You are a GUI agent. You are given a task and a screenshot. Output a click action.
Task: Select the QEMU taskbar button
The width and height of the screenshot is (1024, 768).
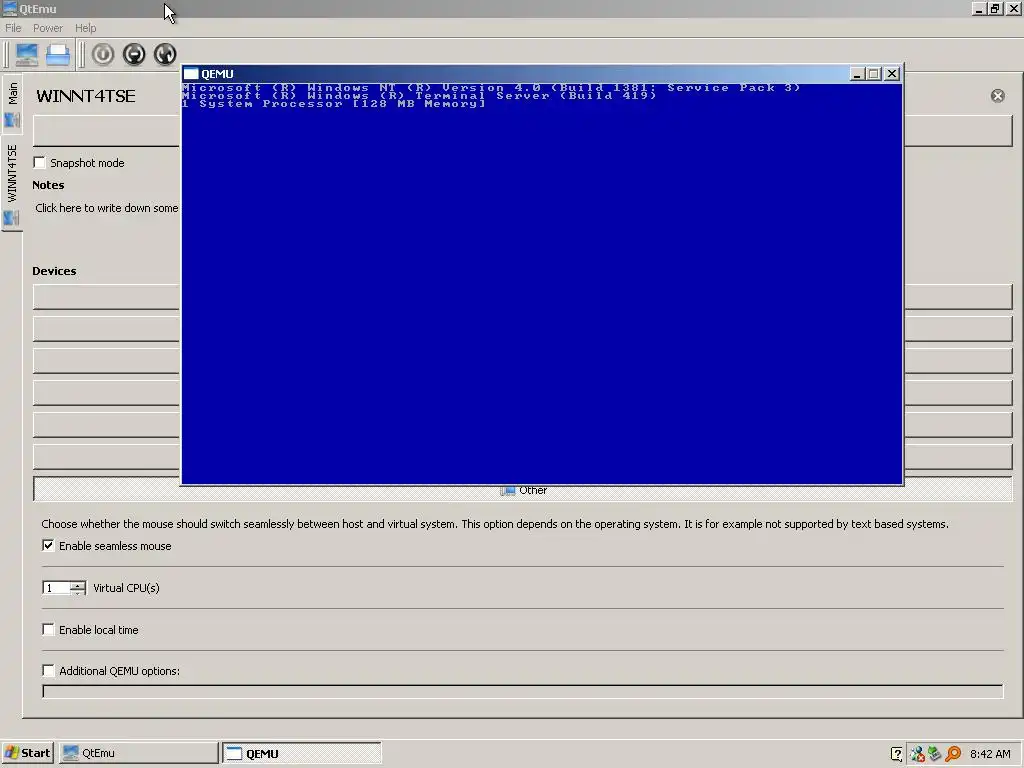pyautogui.click(x=302, y=753)
